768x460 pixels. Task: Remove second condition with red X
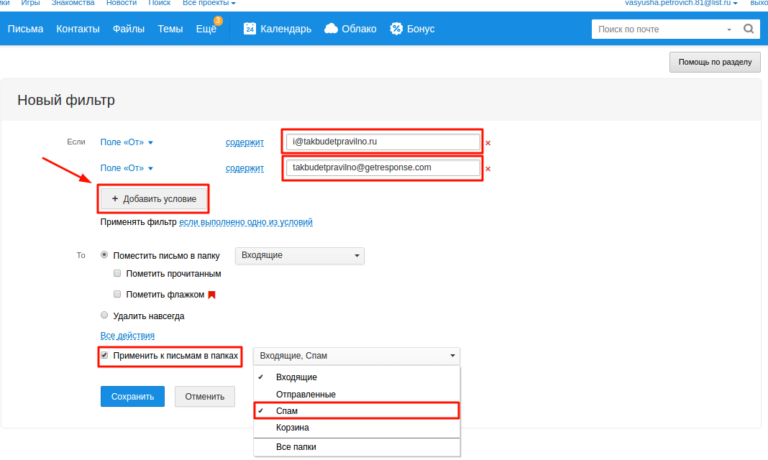[x=488, y=169]
